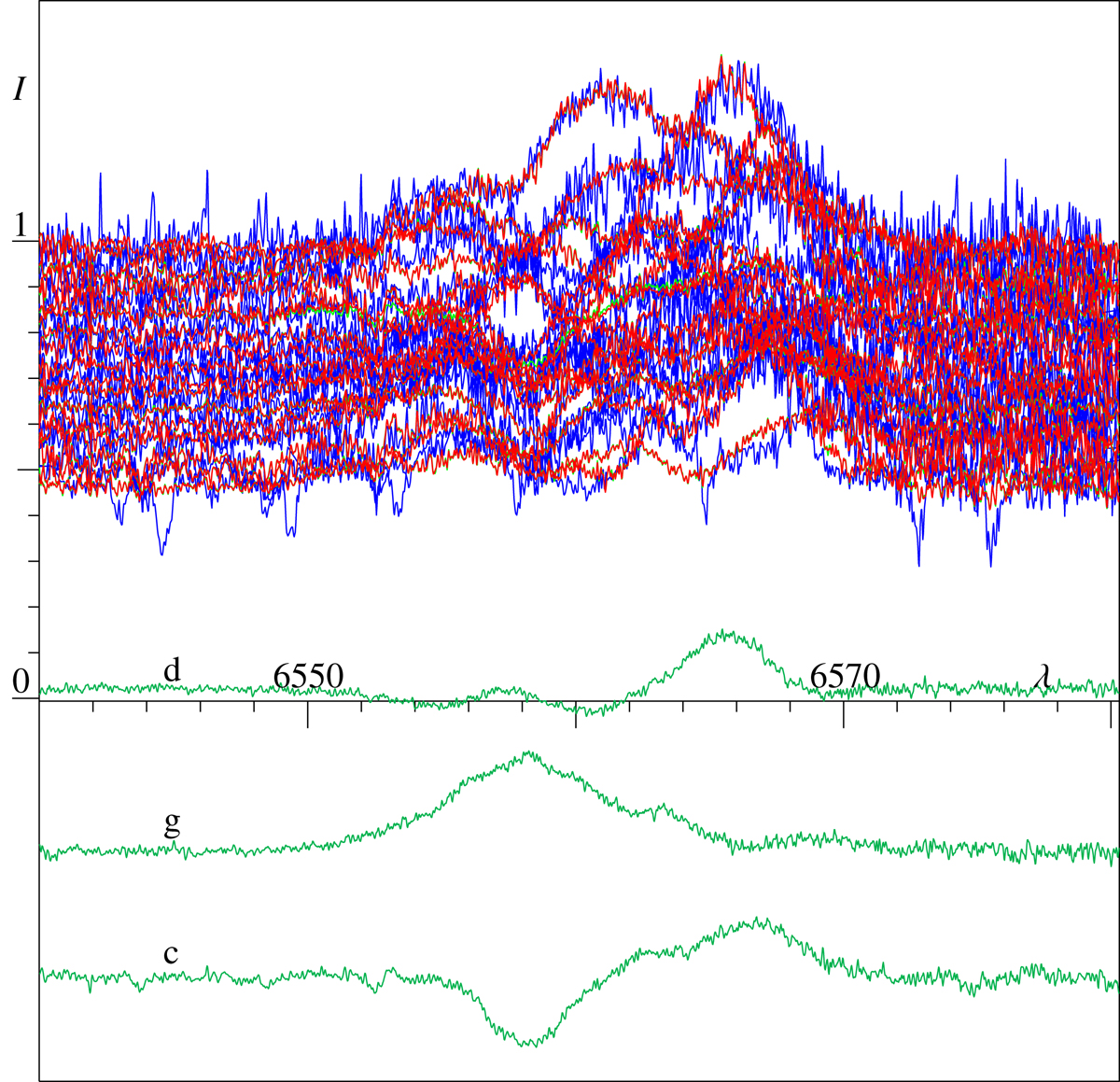The image size is (1120, 1082).
Task: Click the λ wavelength axis symbol
Action: click(1043, 678)
